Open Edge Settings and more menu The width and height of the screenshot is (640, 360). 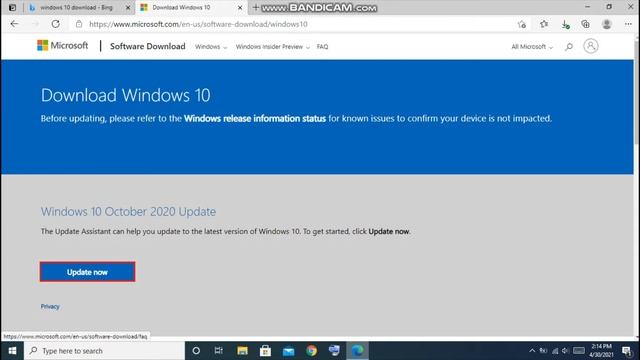pyautogui.click(x=628, y=24)
